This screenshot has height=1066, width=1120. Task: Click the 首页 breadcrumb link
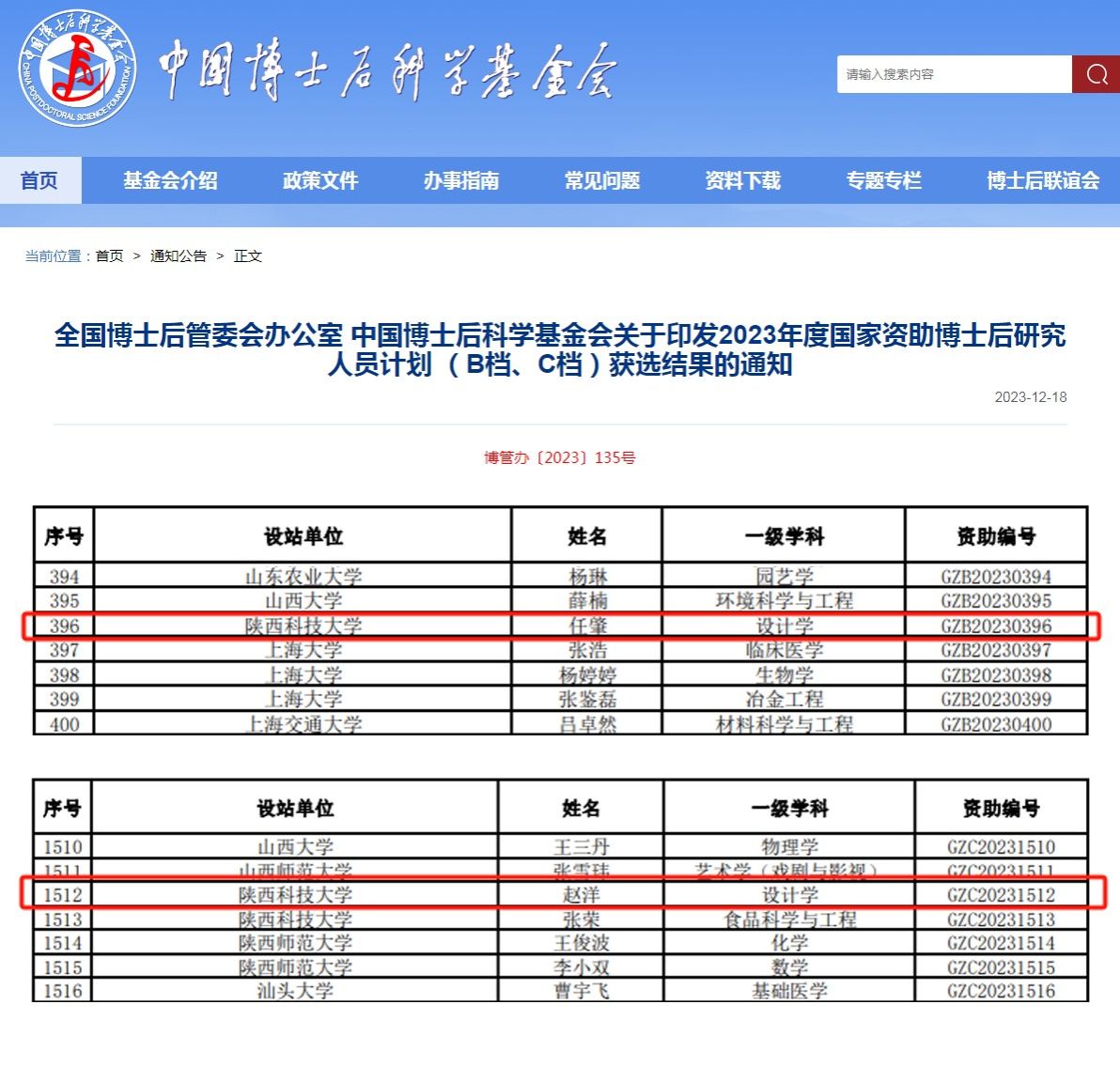point(109,256)
